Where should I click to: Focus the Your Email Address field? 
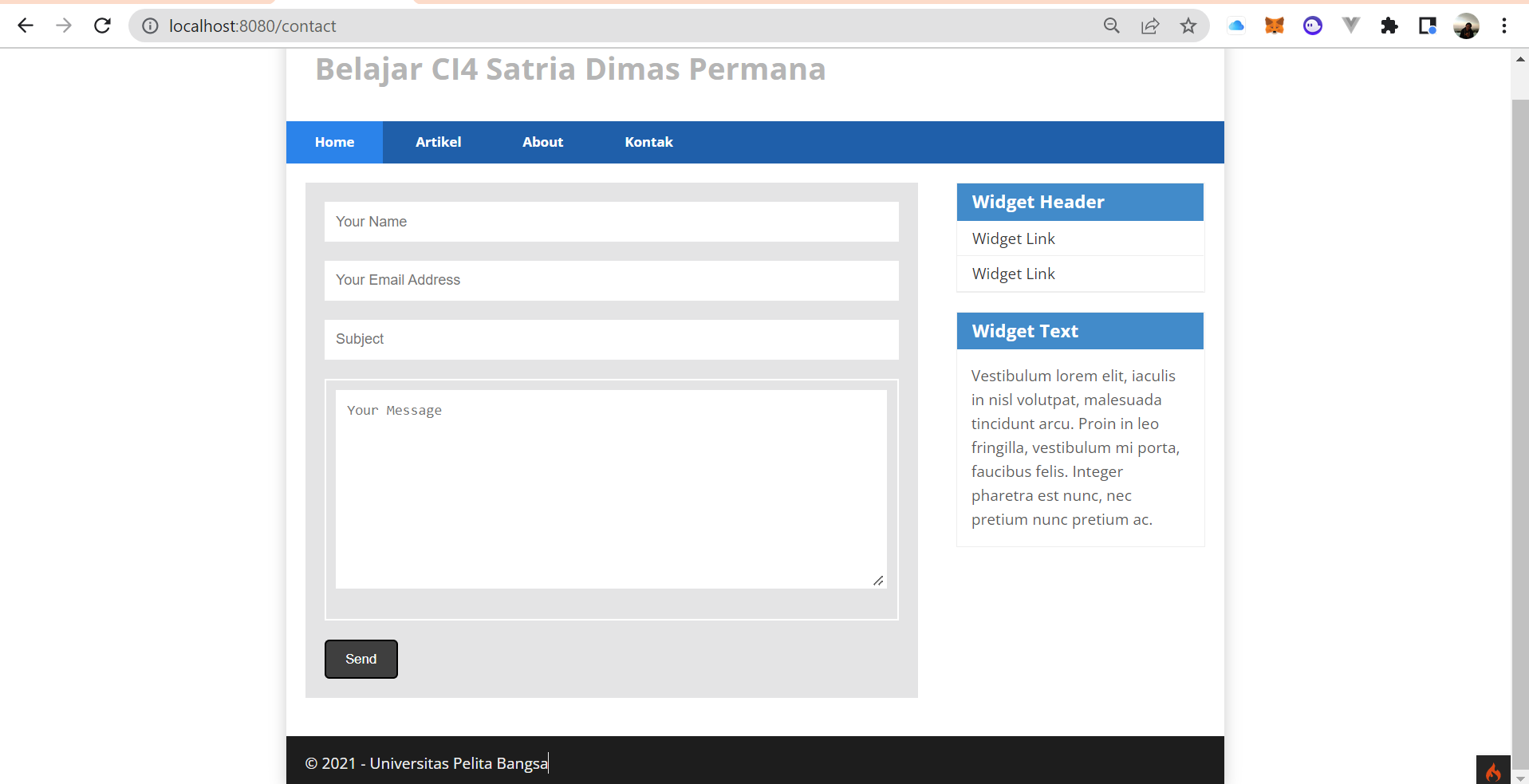coord(612,280)
